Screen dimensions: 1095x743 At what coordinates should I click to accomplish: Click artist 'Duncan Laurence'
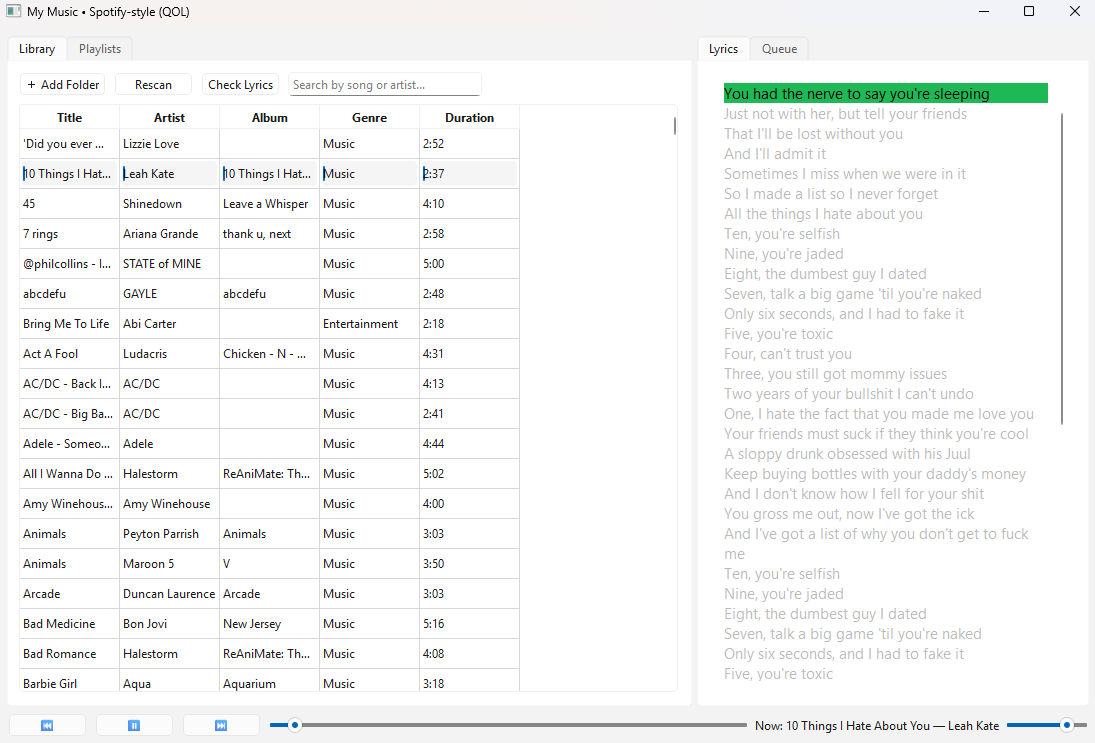(x=169, y=594)
